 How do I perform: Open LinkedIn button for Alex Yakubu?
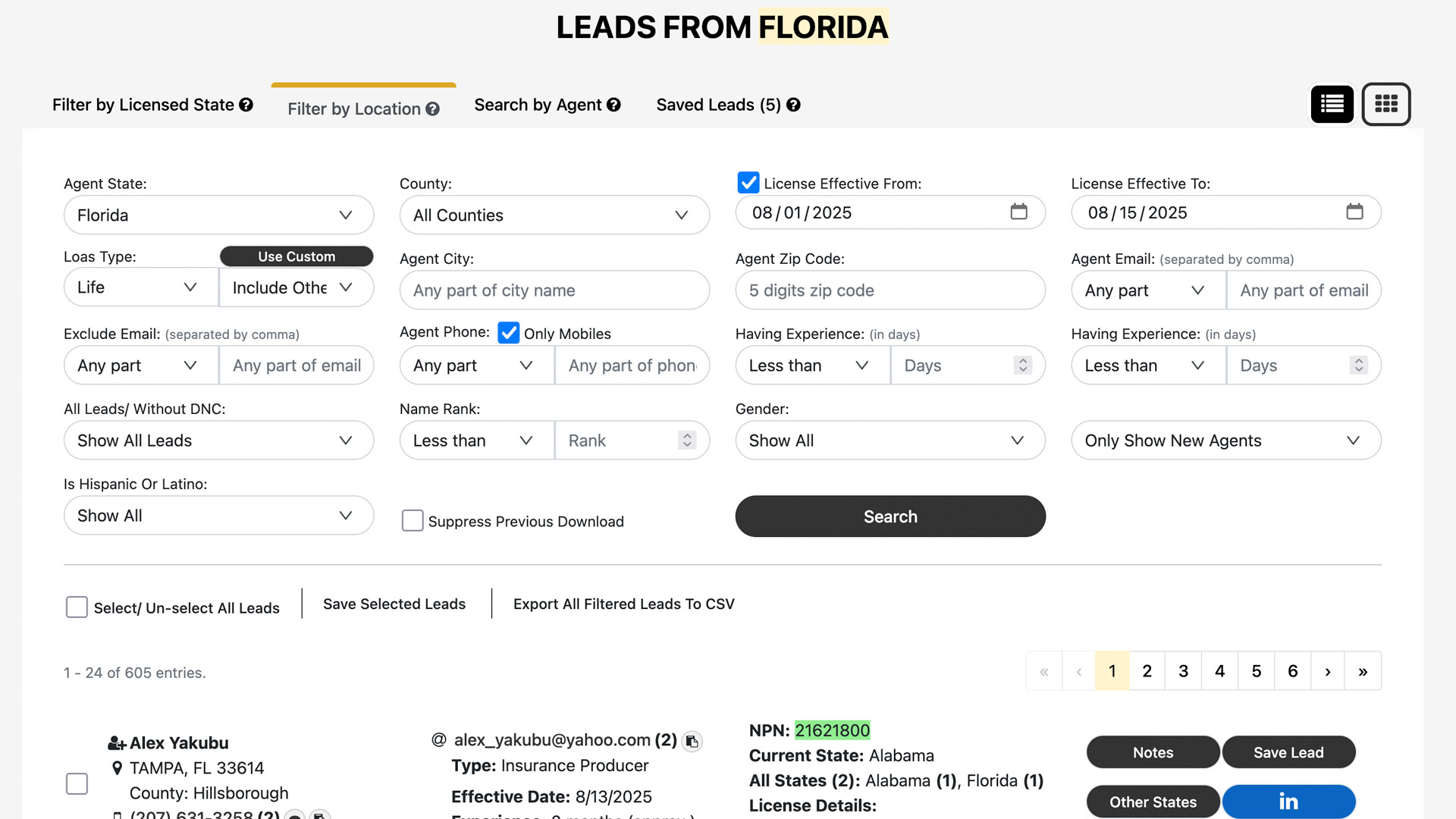(1288, 802)
